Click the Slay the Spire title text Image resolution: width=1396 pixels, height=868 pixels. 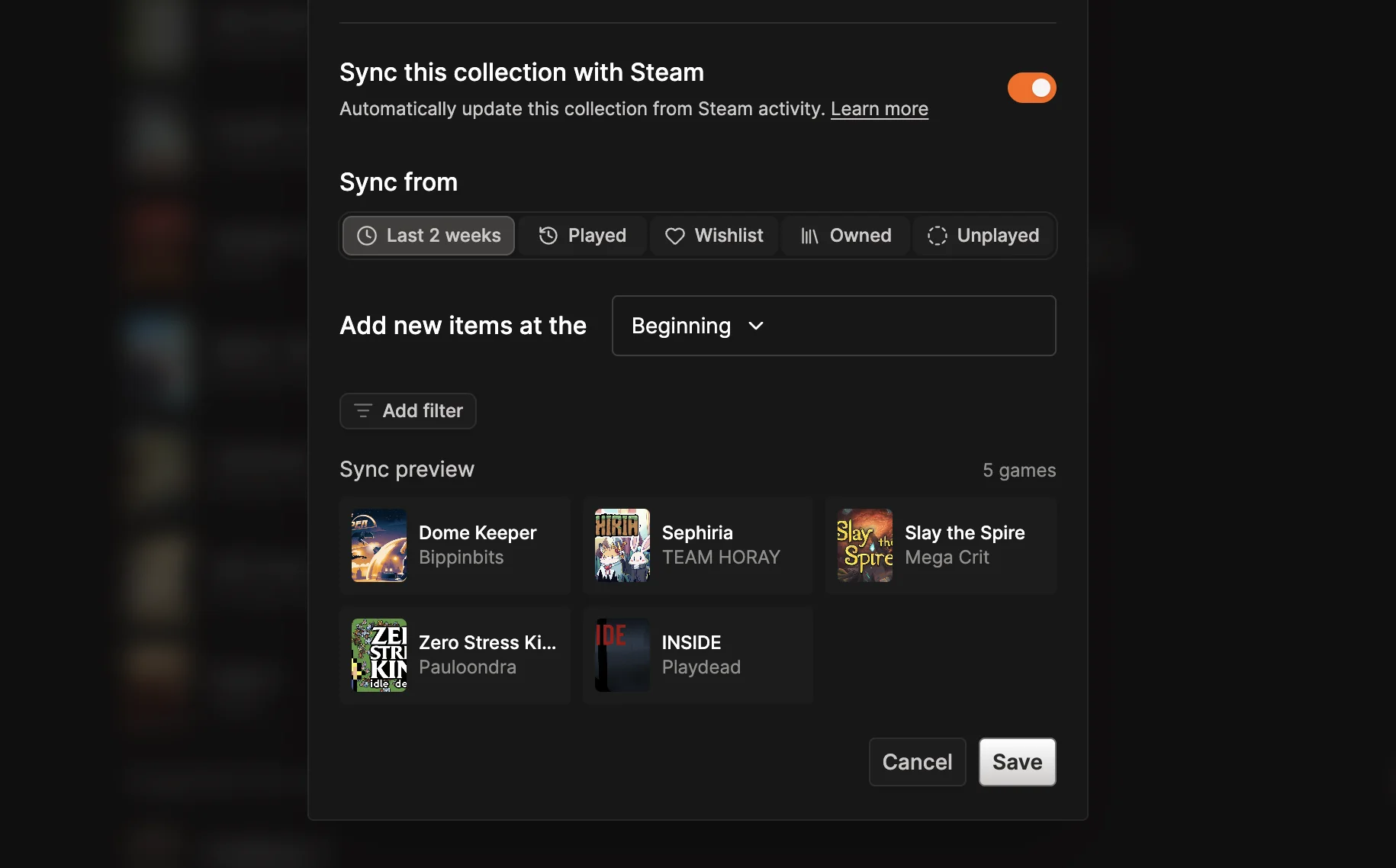965,532
